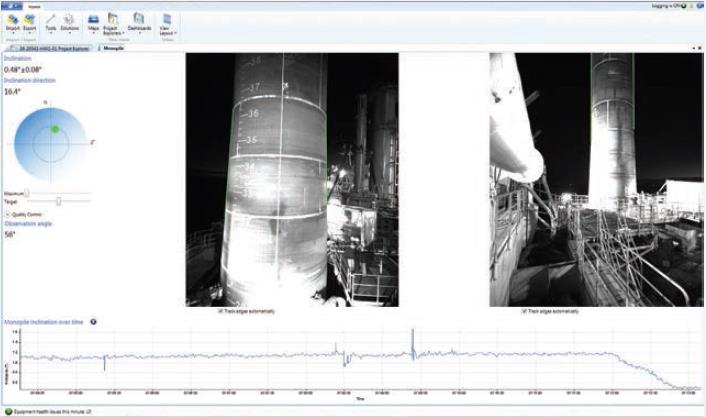
Task: Toggle Track edges automatically under right camera image
Action: [x=524, y=311]
